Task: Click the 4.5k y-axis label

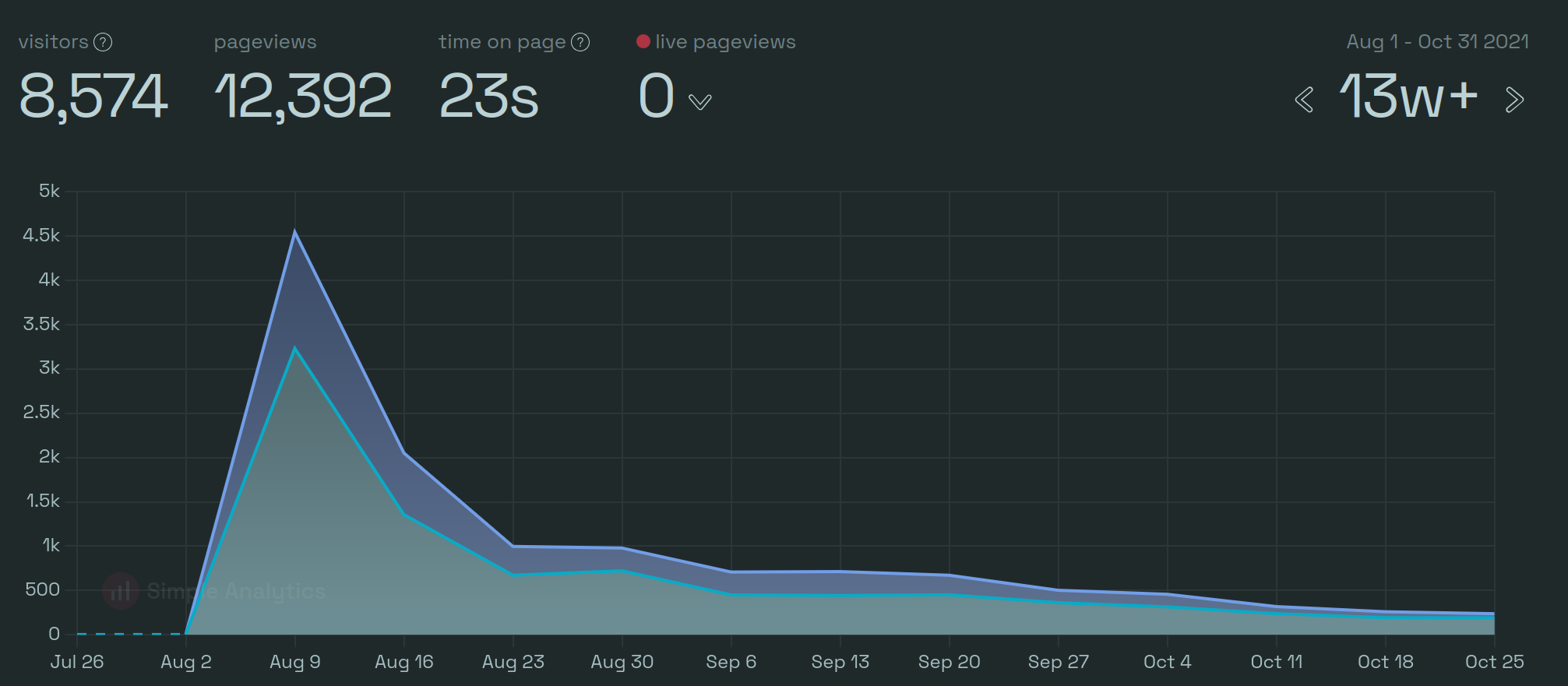Action: pyautogui.click(x=41, y=235)
